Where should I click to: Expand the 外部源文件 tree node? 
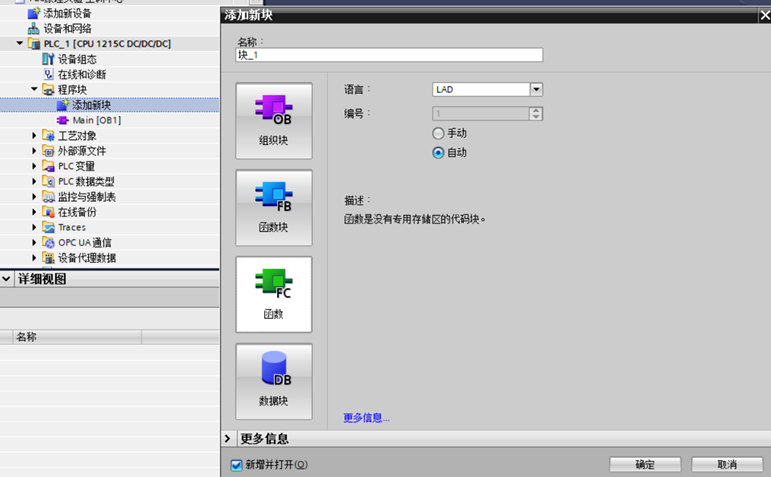point(34,150)
